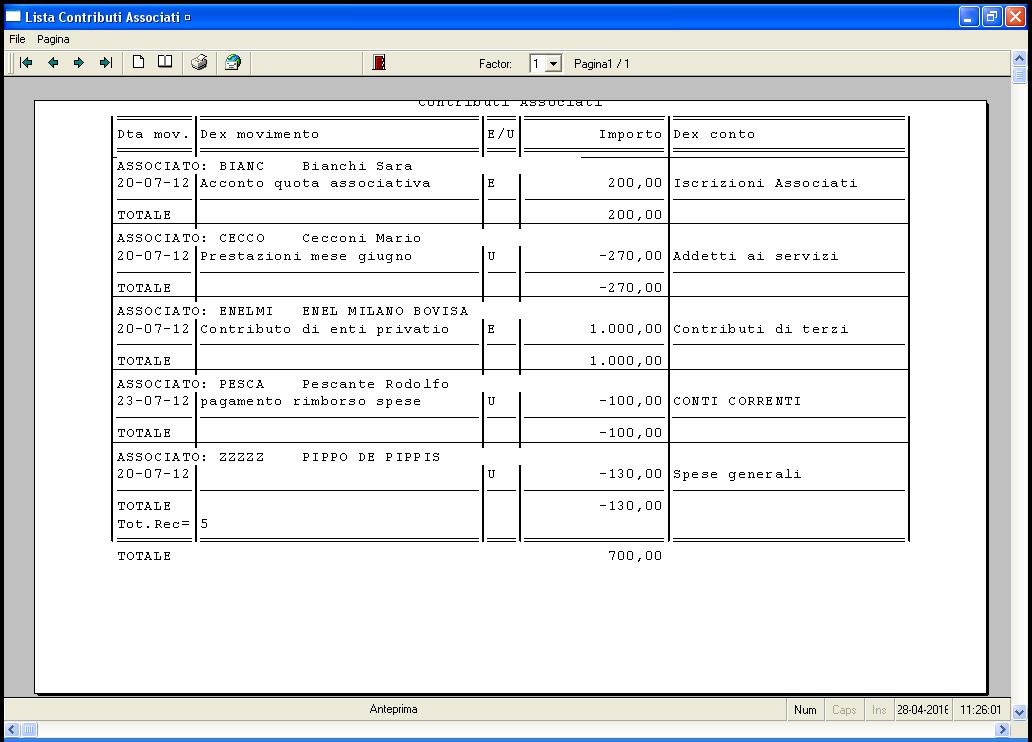Open the Factor zoom dropdown
The width and height of the screenshot is (1032, 742).
pyautogui.click(x=554, y=64)
